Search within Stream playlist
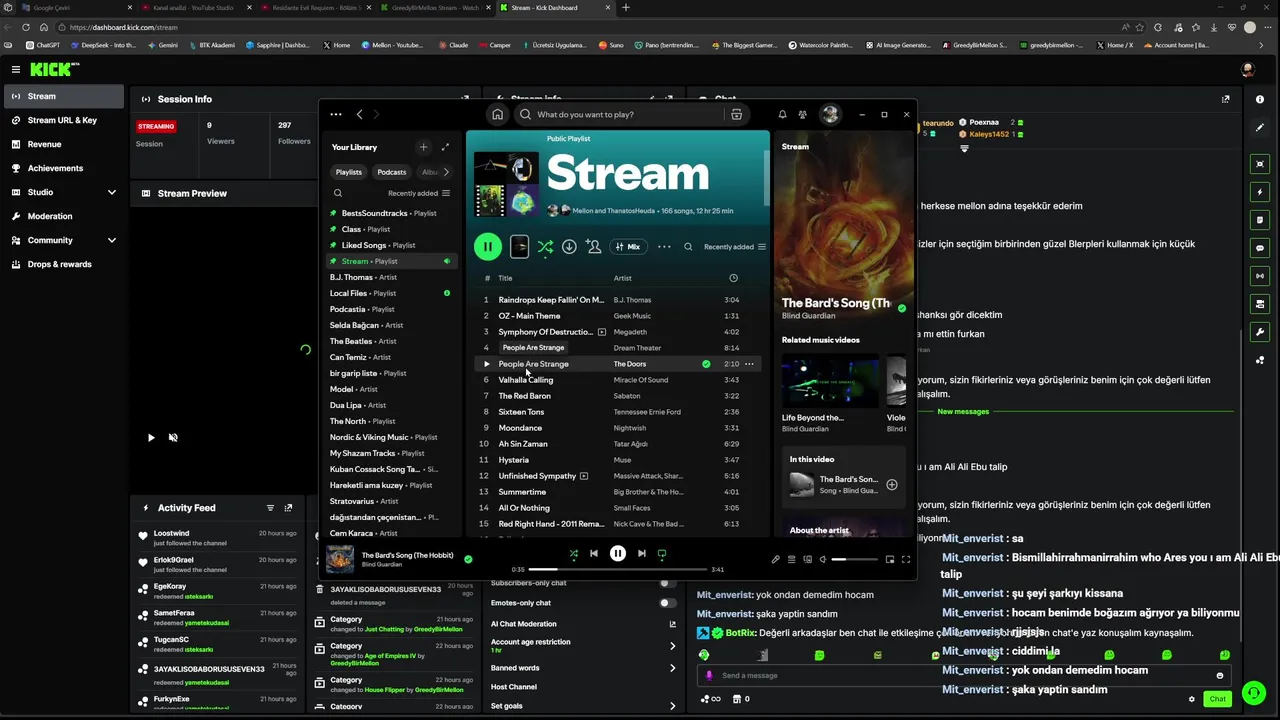The image size is (1280, 720). pyautogui.click(x=688, y=246)
